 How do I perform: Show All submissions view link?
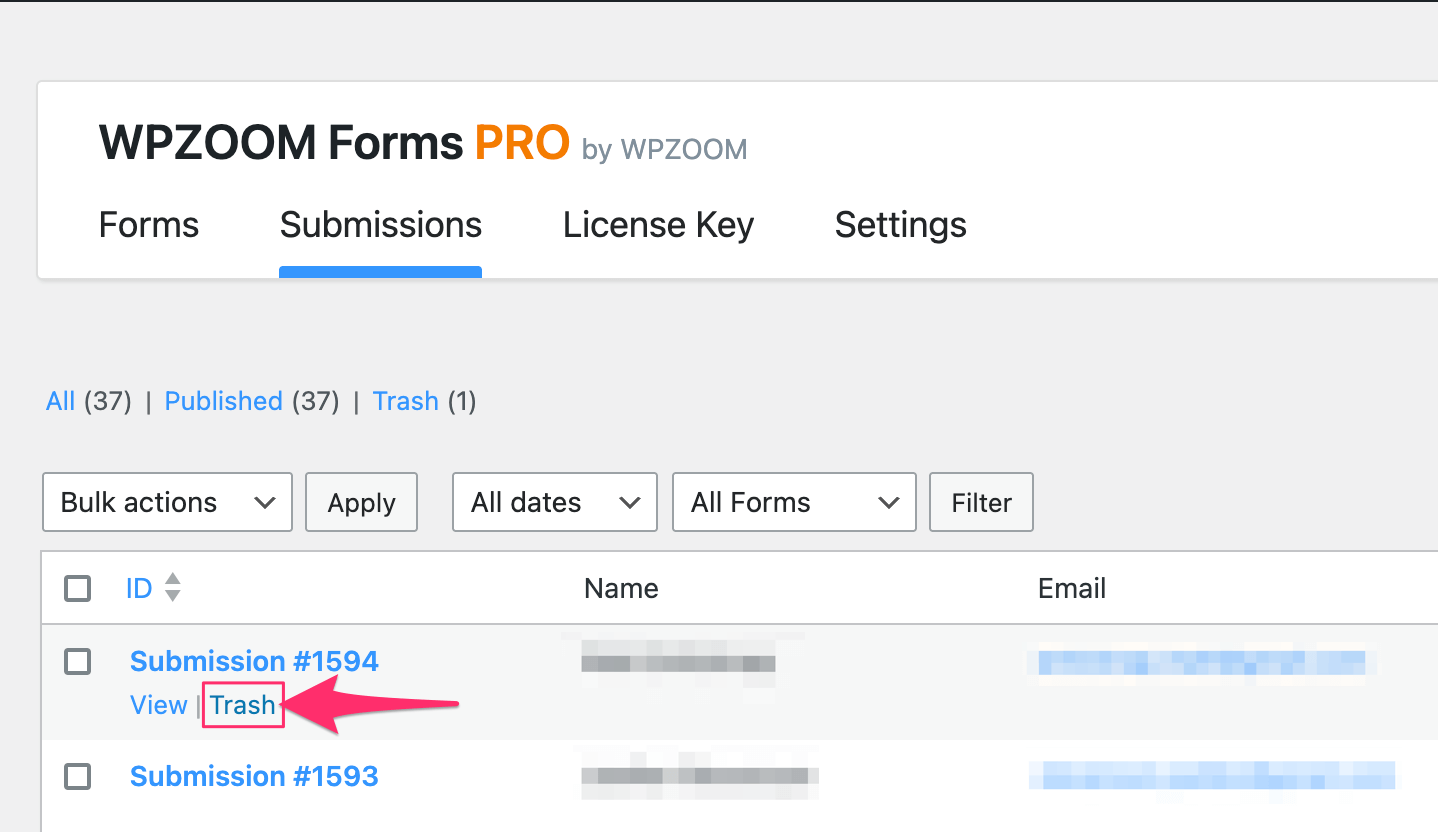tap(60, 401)
